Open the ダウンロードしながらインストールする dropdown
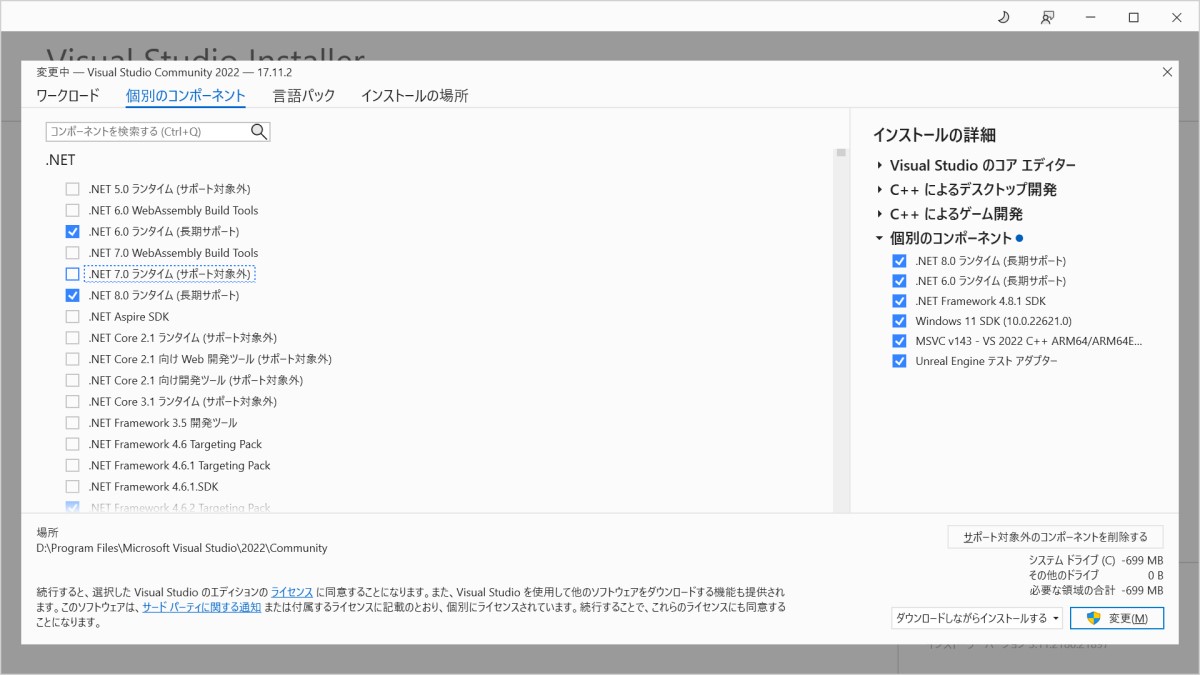The image size is (1200, 675). pos(977,618)
